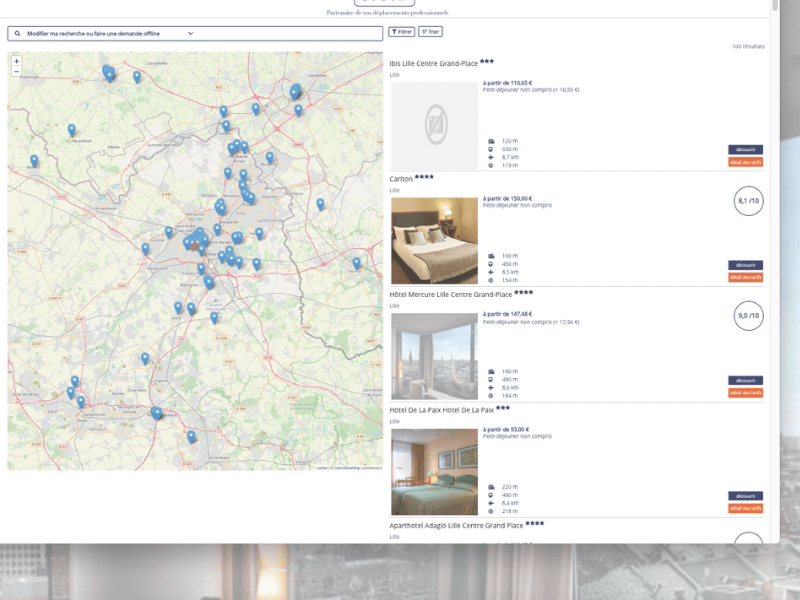This screenshot has height=600, width=800.
Task: Open the Ibis Lille Centre Grand-Place hotel title
Action: tap(433, 64)
